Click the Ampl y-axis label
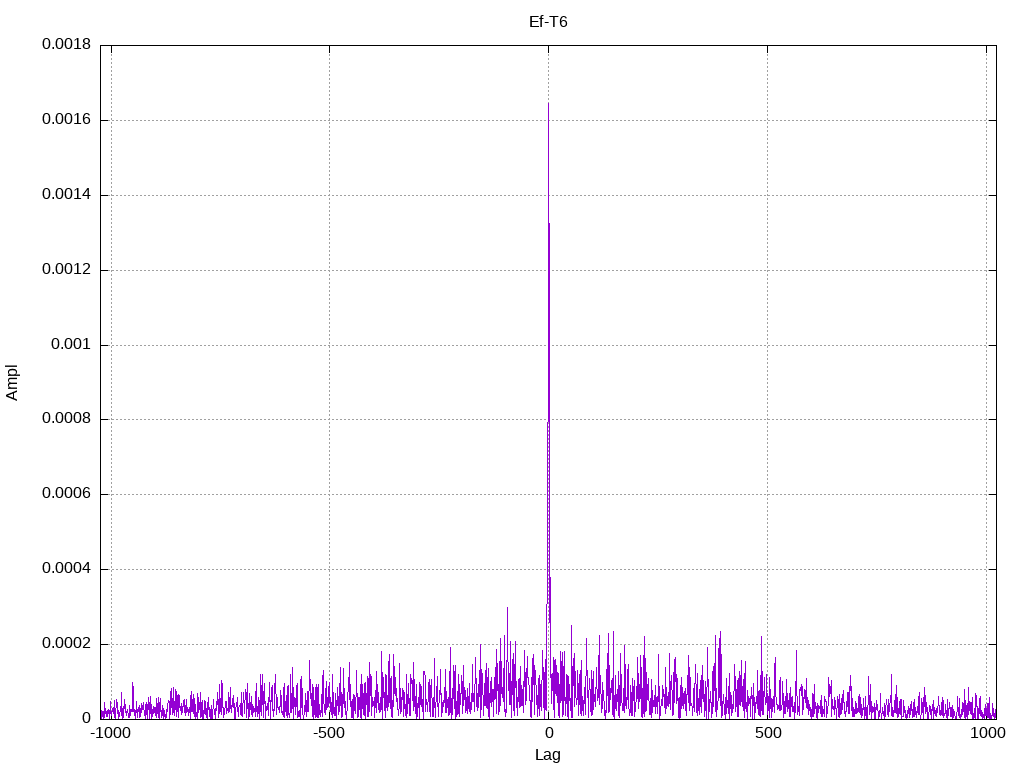Image resolution: width=1024 pixels, height=768 pixels. [12, 383]
